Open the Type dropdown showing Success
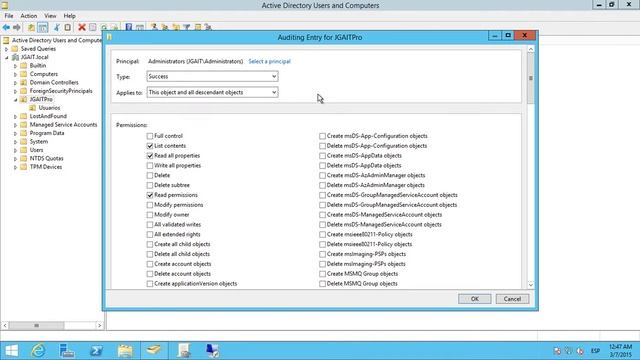The width and height of the screenshot is (640, 360). pos(212,76)
